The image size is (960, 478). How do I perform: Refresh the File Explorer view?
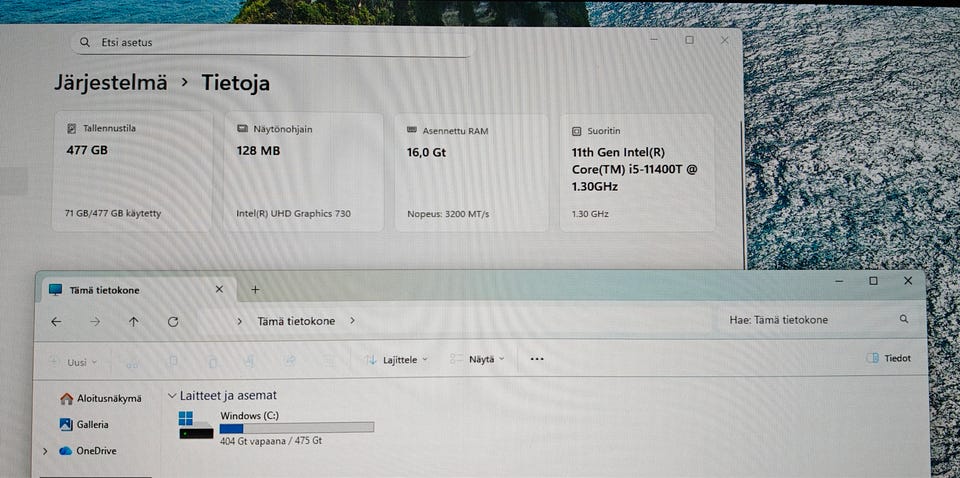tap(173, 321)
